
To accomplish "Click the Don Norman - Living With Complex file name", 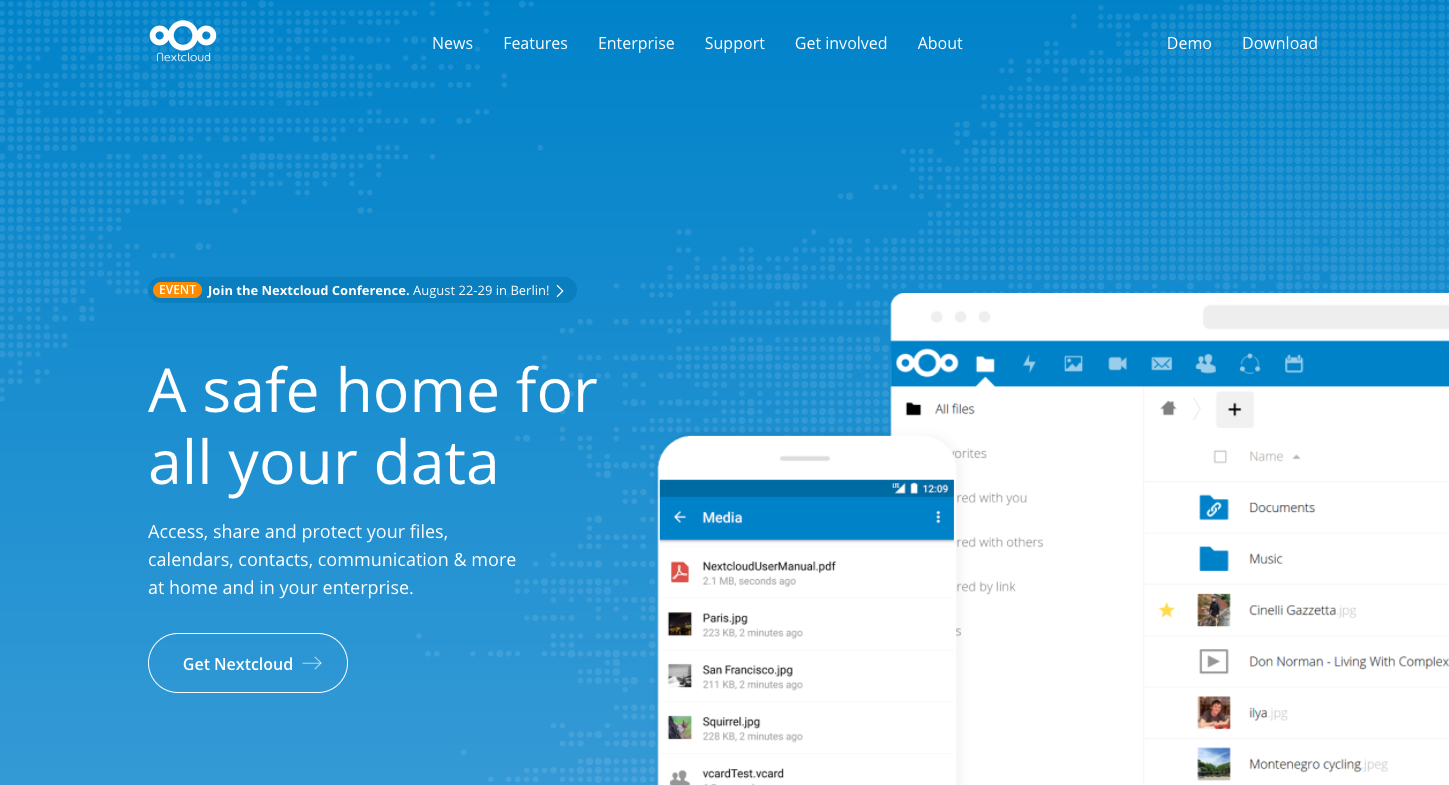I will (x=1348, y=662).
